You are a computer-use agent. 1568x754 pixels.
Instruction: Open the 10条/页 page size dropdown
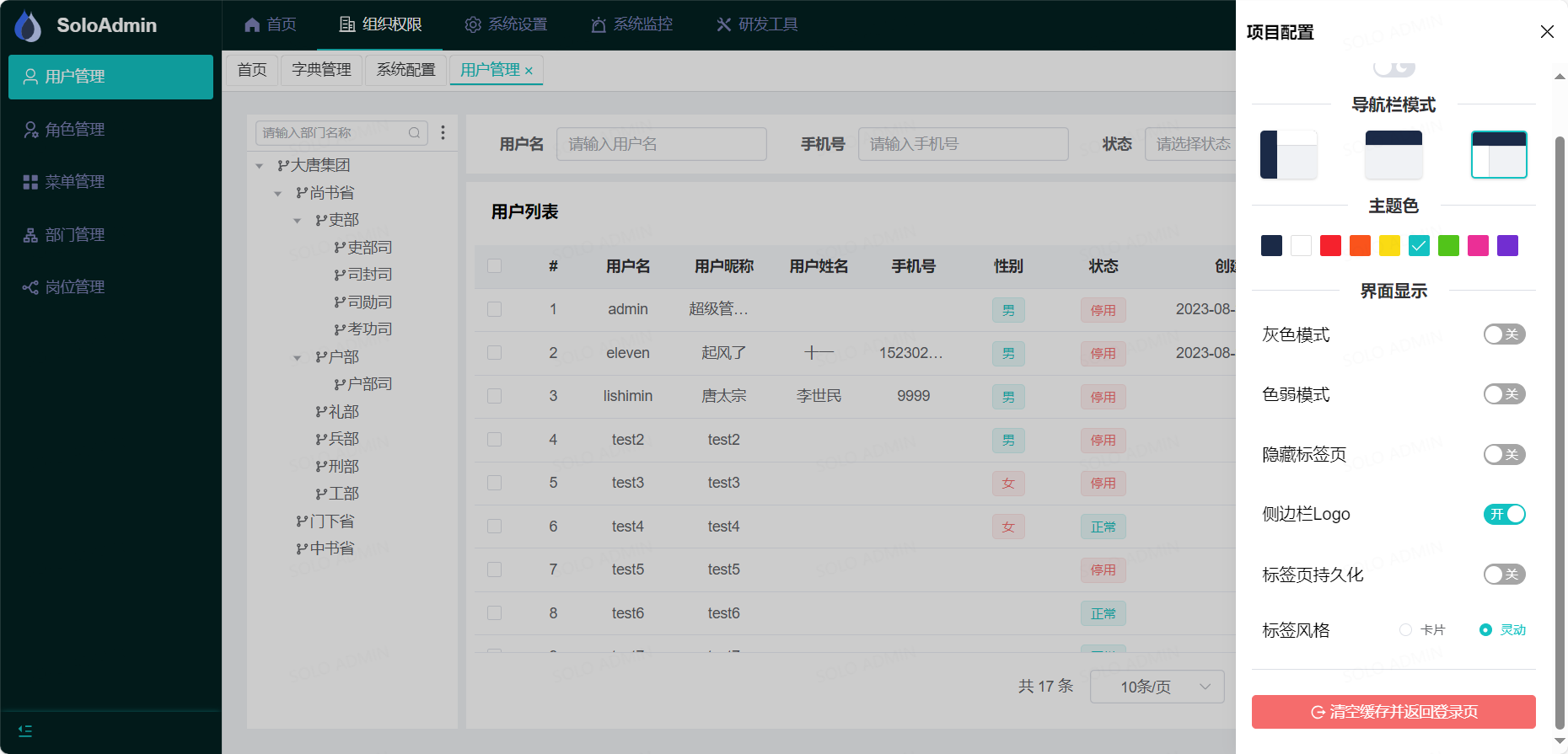(1157, 687)
